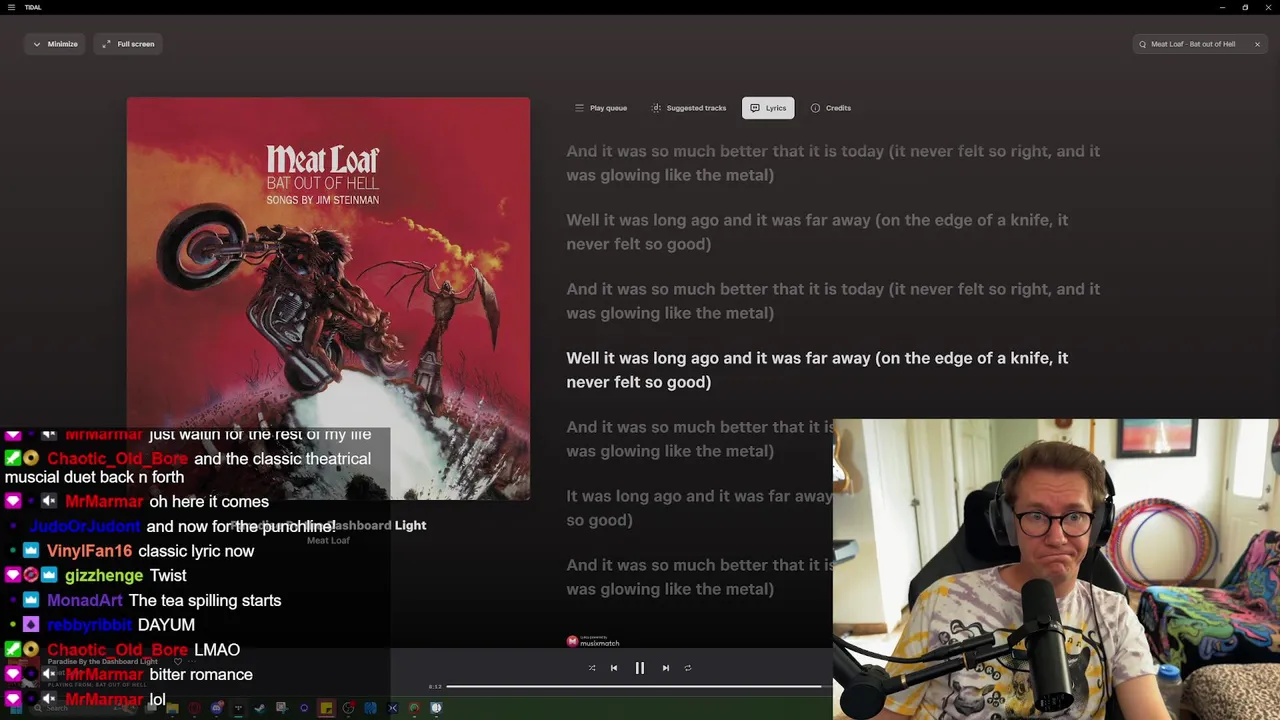The height and width of the screenshot is (720, 1280).
Task: Click gizzhenge's name in chat
Action: pyautogui.click(x=104, y=576)
